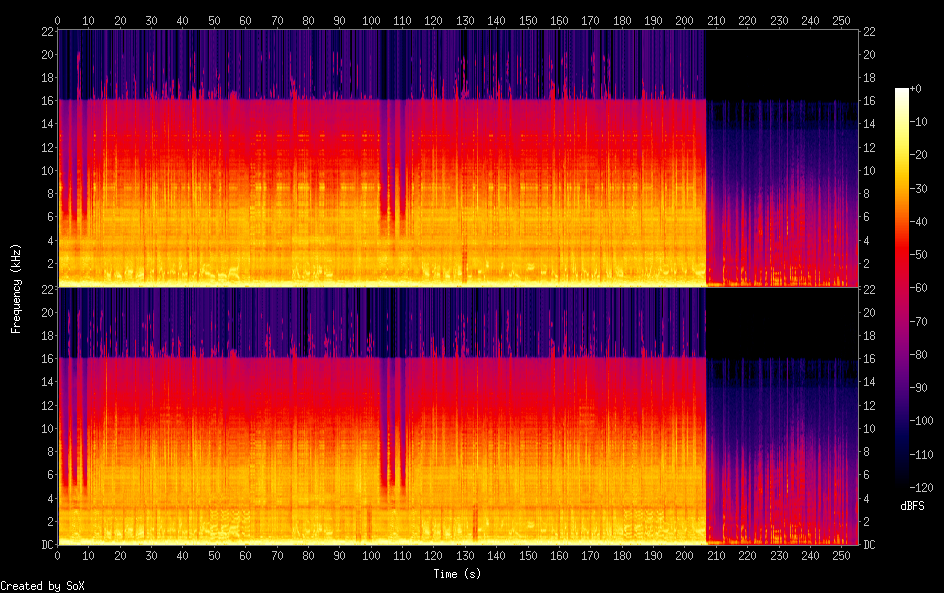Viewport: 944px width, 593px height.
Task: Click the '100' tick on the bottom time axis
Action: tap(371, 556)
